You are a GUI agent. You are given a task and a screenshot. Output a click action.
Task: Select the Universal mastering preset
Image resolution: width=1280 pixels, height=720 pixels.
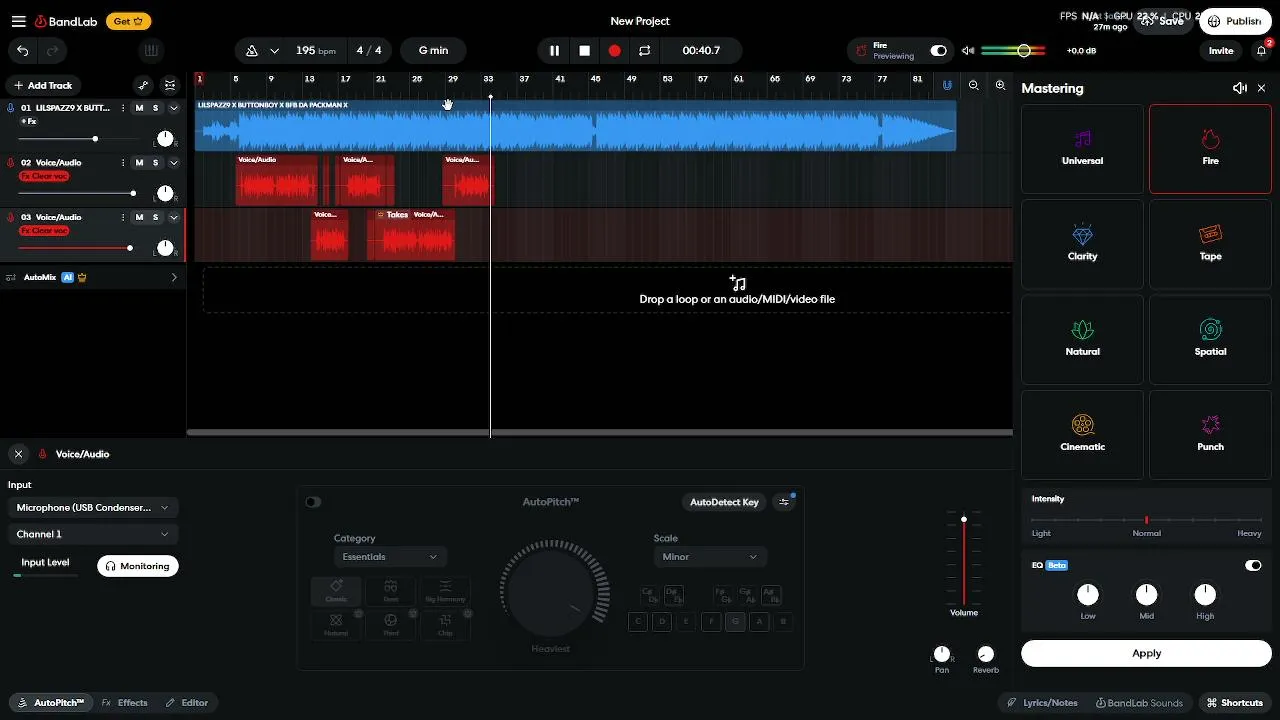[1082, 149]
